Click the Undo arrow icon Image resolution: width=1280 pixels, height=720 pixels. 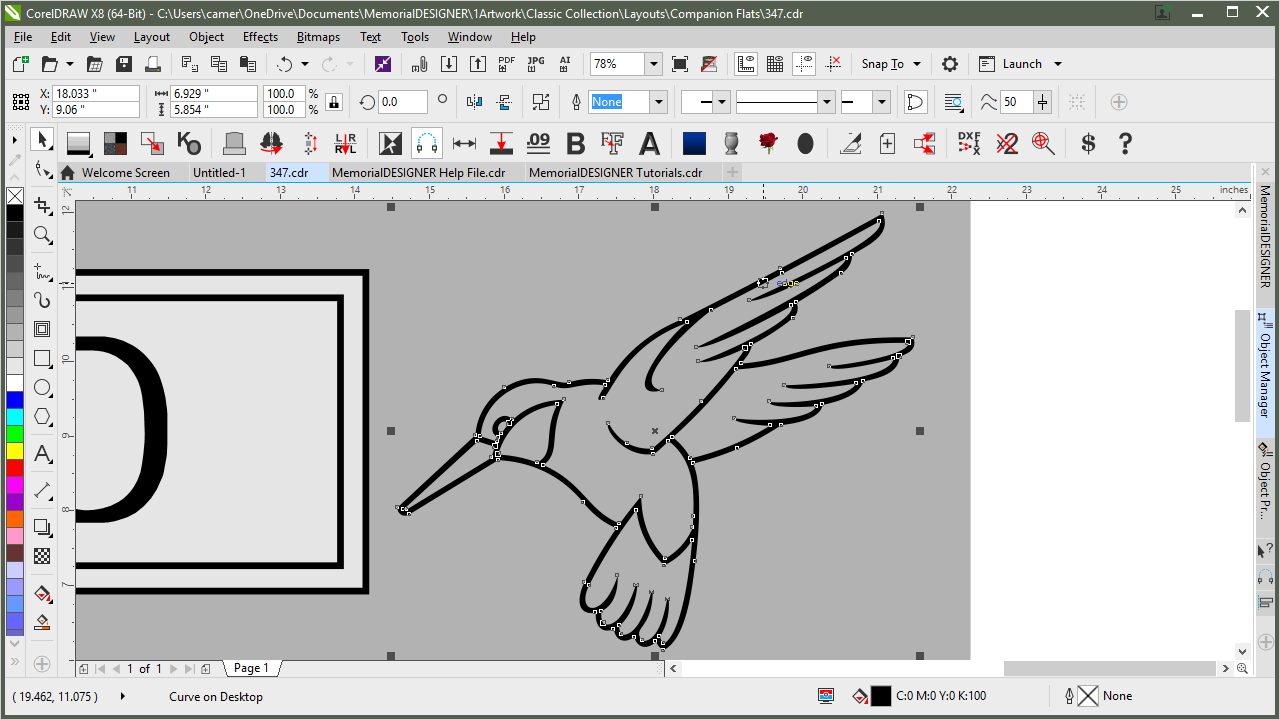(285, 64)
